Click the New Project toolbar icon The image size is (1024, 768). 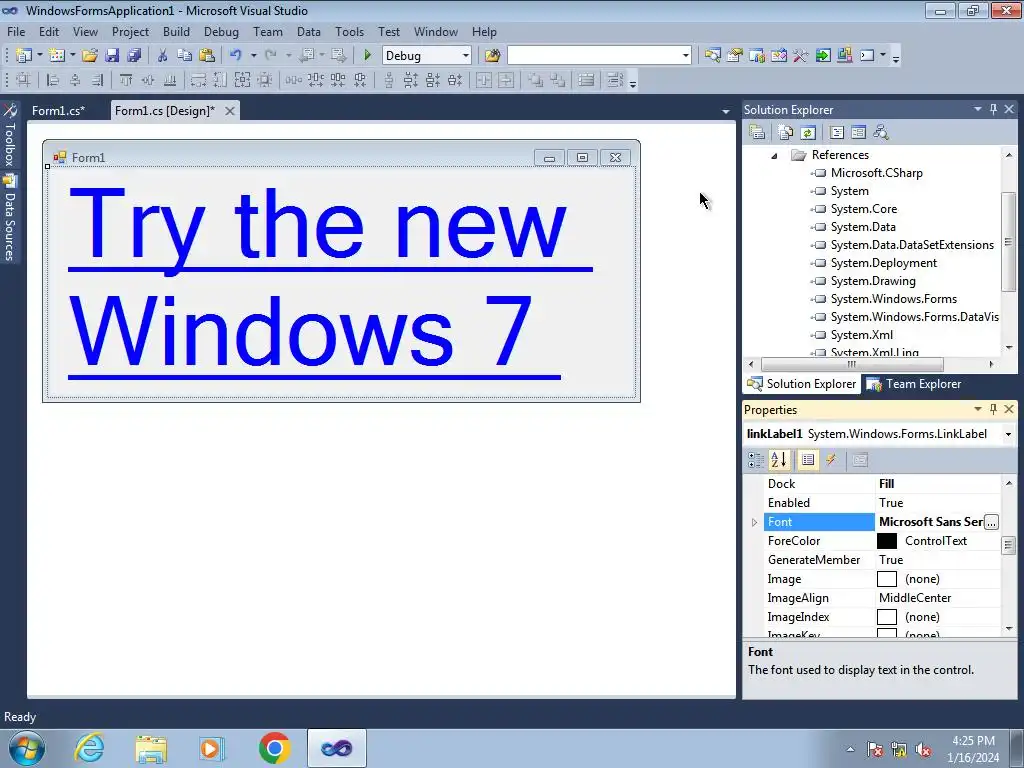[x=24, y=56]
